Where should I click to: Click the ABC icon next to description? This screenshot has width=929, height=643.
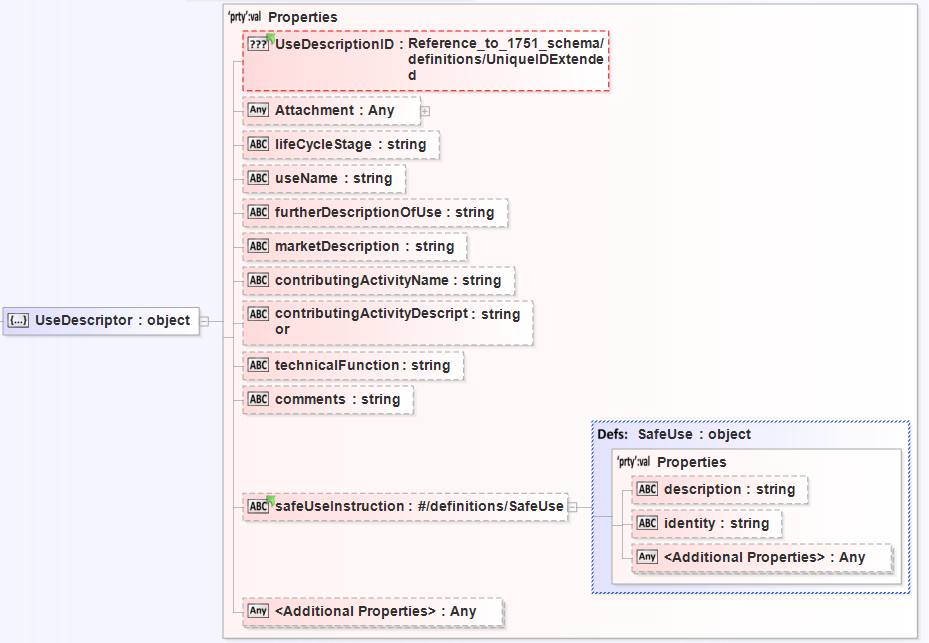coord(647,489)
